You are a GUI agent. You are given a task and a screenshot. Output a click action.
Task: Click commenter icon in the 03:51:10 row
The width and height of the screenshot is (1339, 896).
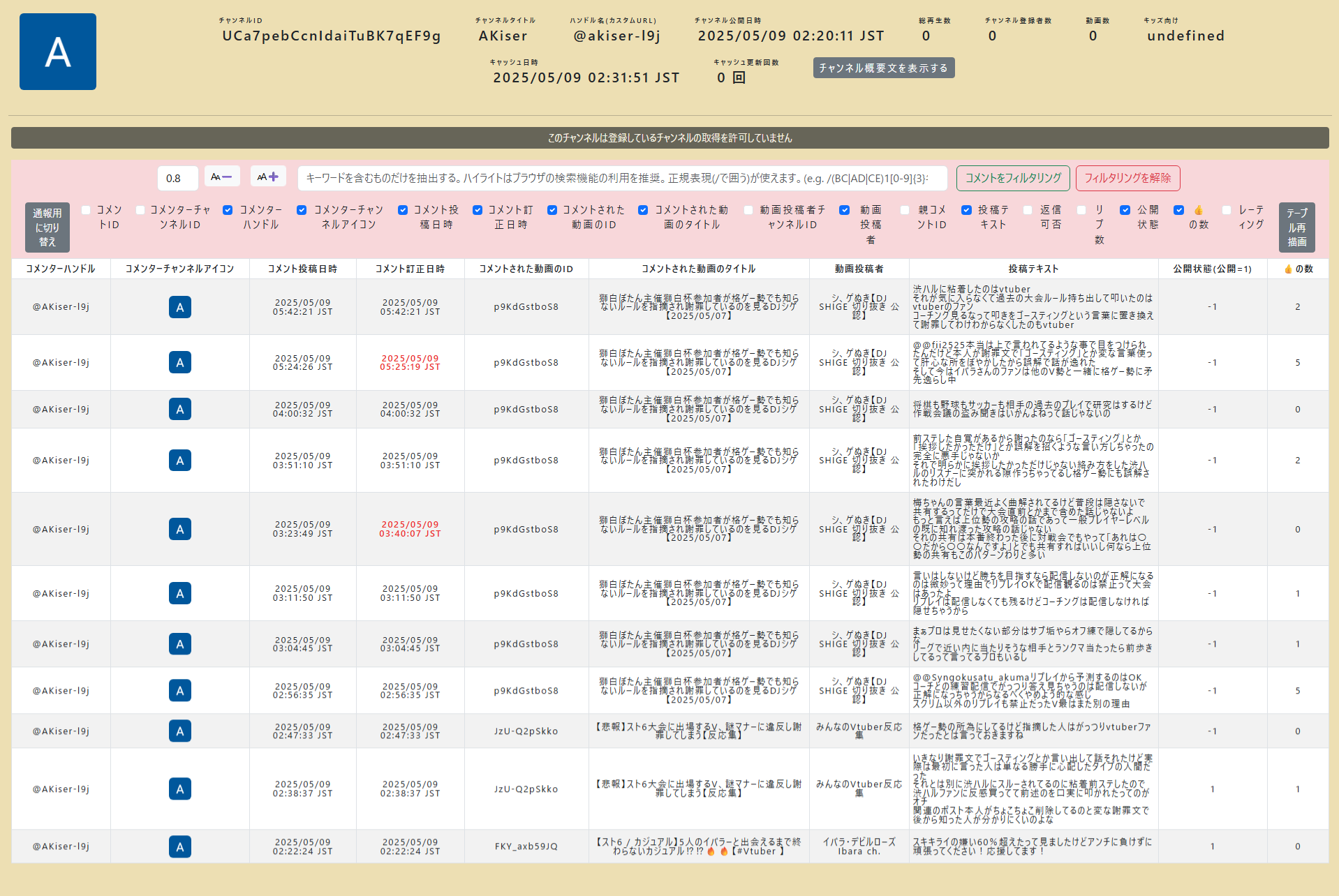click(180, 460)
